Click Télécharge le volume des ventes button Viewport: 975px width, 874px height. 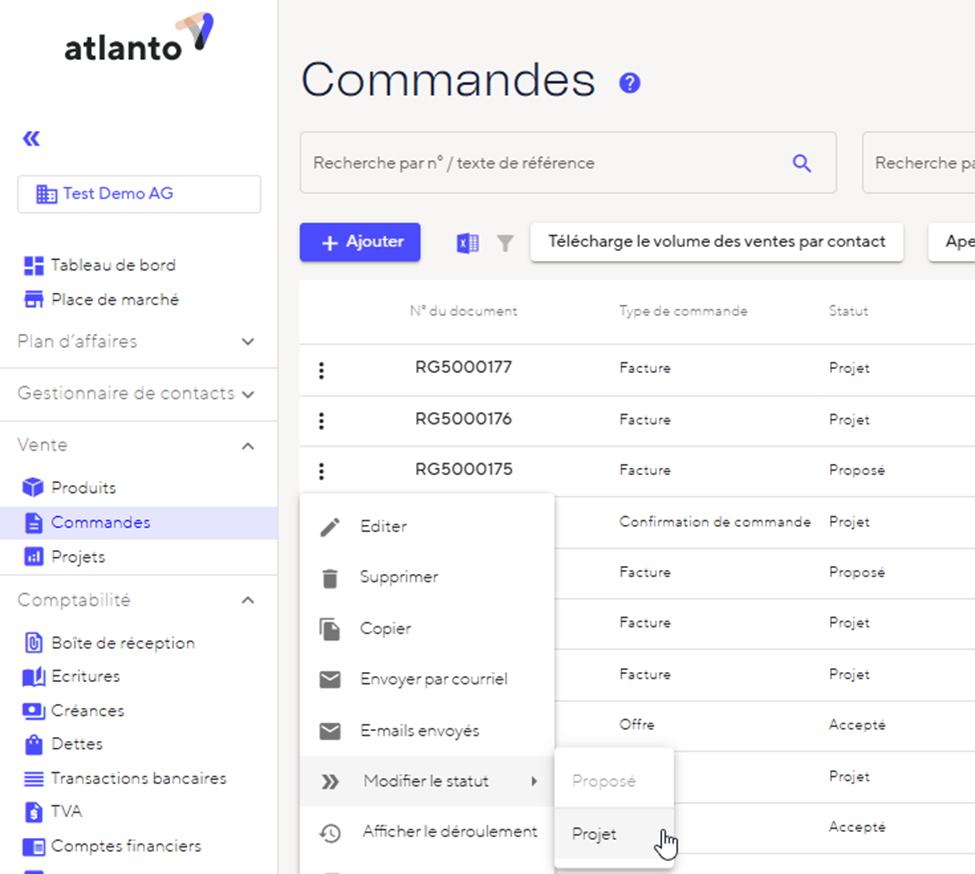pos(716,242)
